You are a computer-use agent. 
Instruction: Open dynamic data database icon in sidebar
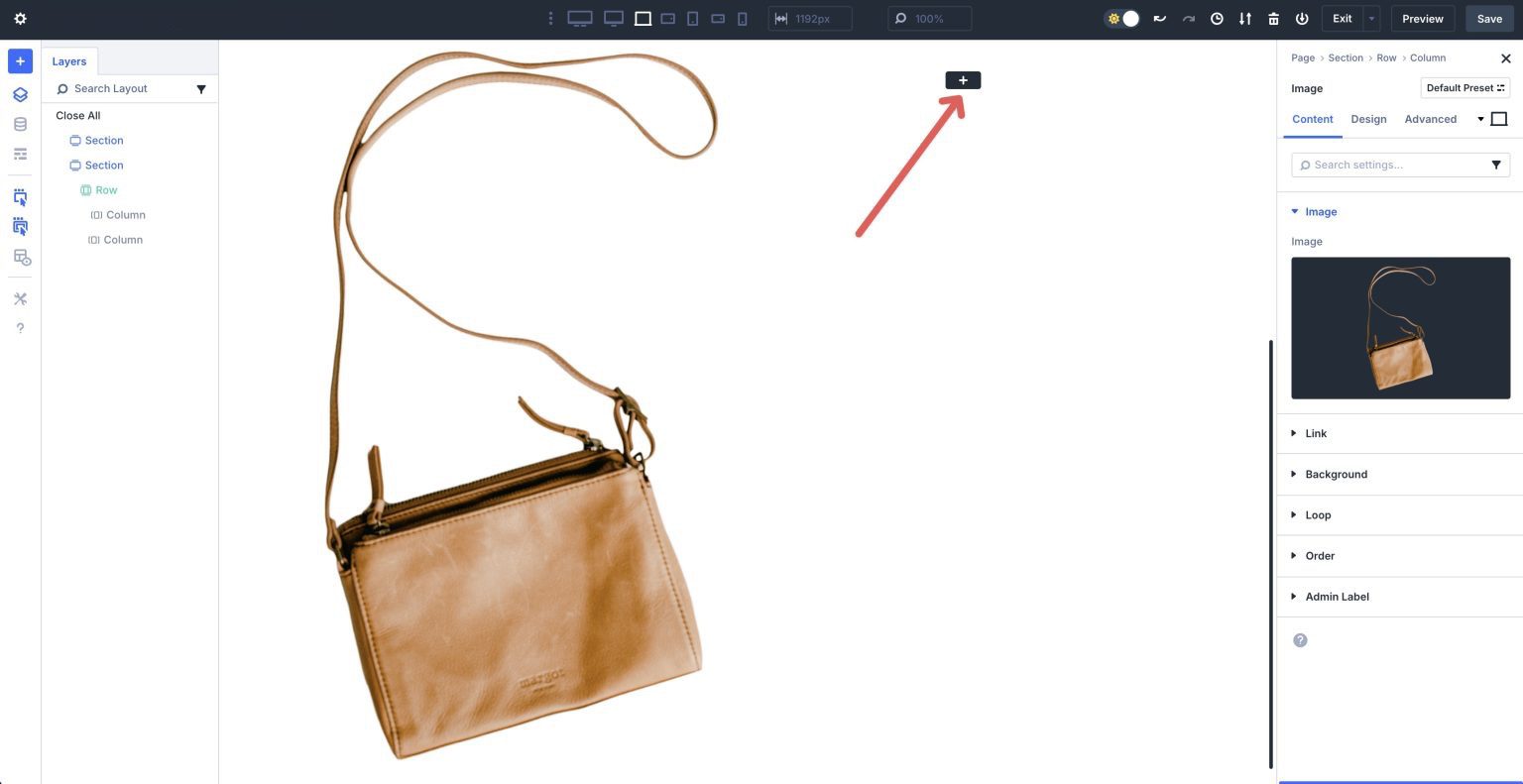tap(20, 123)
